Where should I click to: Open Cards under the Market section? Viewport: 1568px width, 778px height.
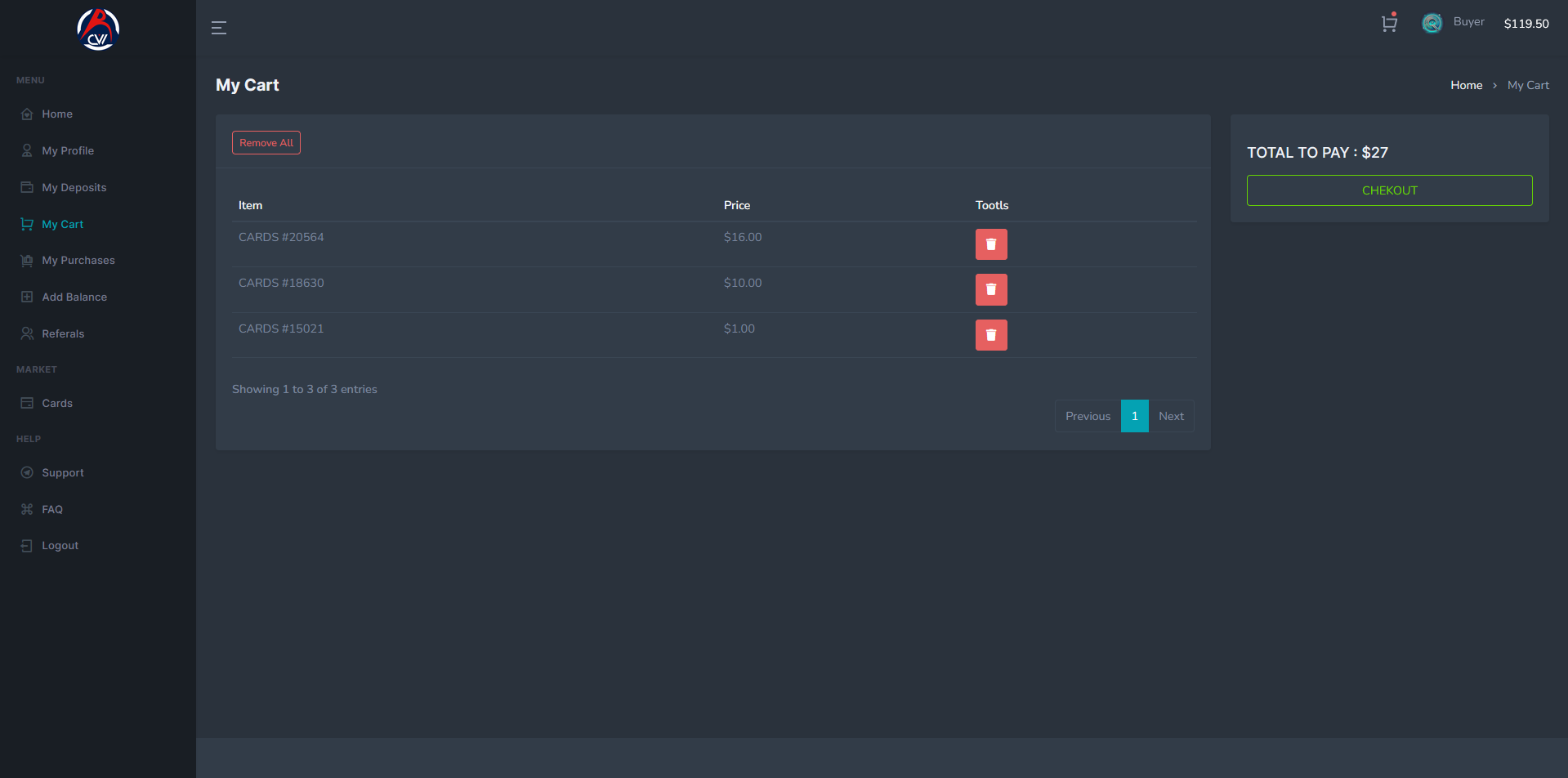tap(57, 403)
